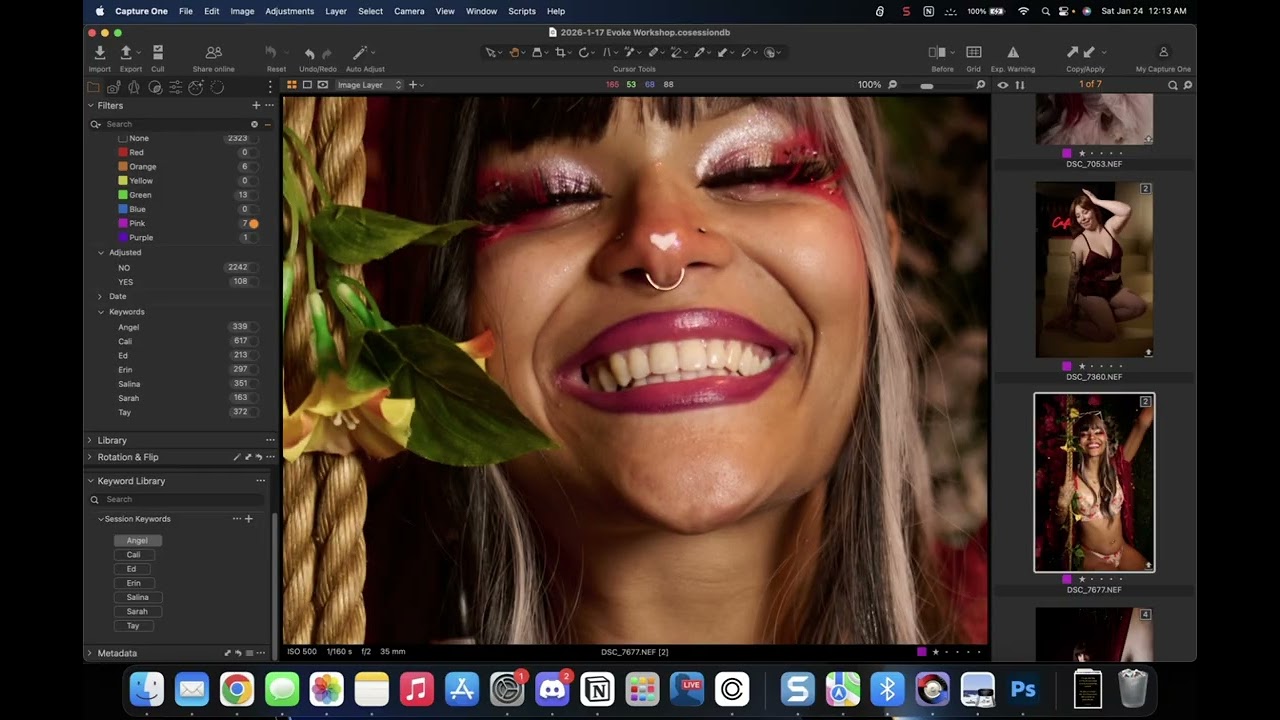This screenshot has width=1280, height=720.
Task: Click the Filters search field
Action: coord(177,124)
